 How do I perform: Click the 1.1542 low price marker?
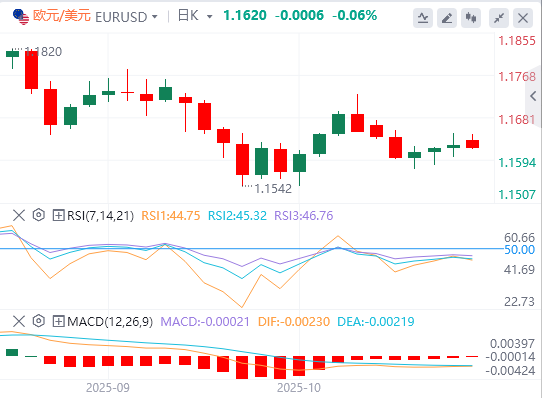(273, 189)
